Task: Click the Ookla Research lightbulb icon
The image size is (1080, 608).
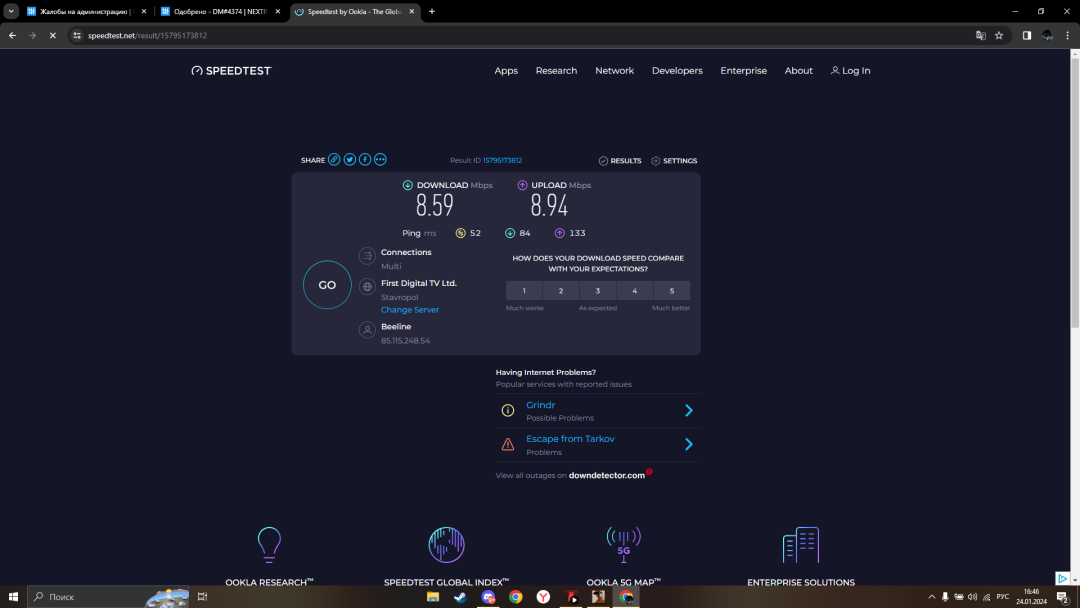Action: (x=269, y=545)
